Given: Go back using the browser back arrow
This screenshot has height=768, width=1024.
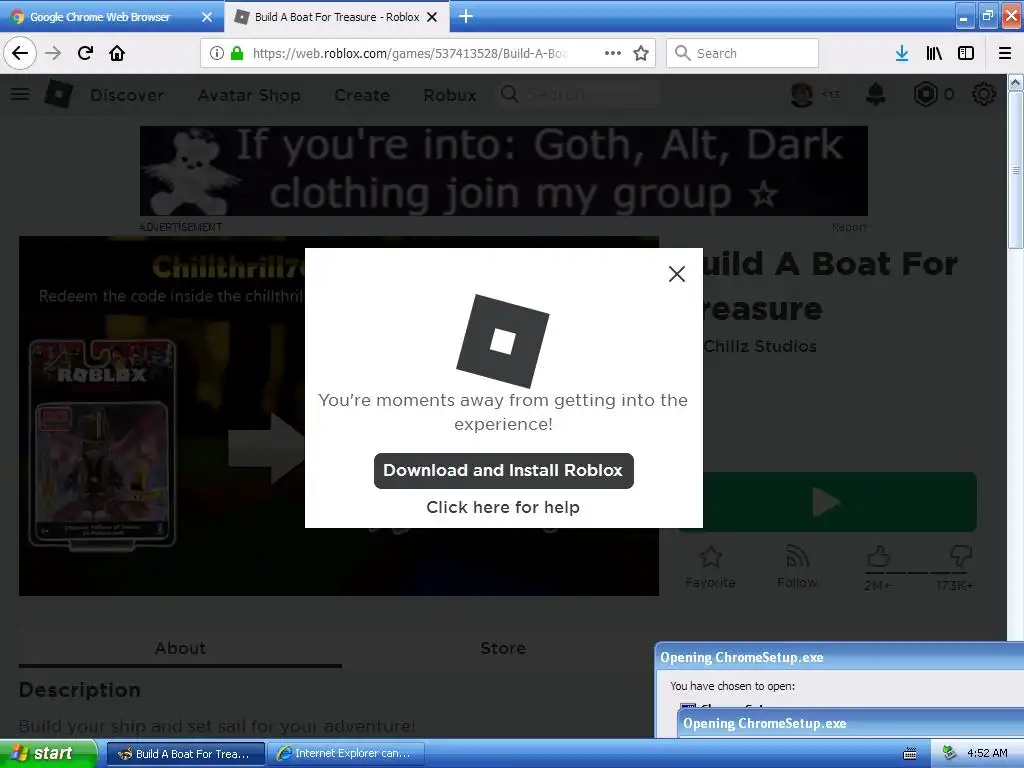Looking at the screenshot, I should point(20,53).
